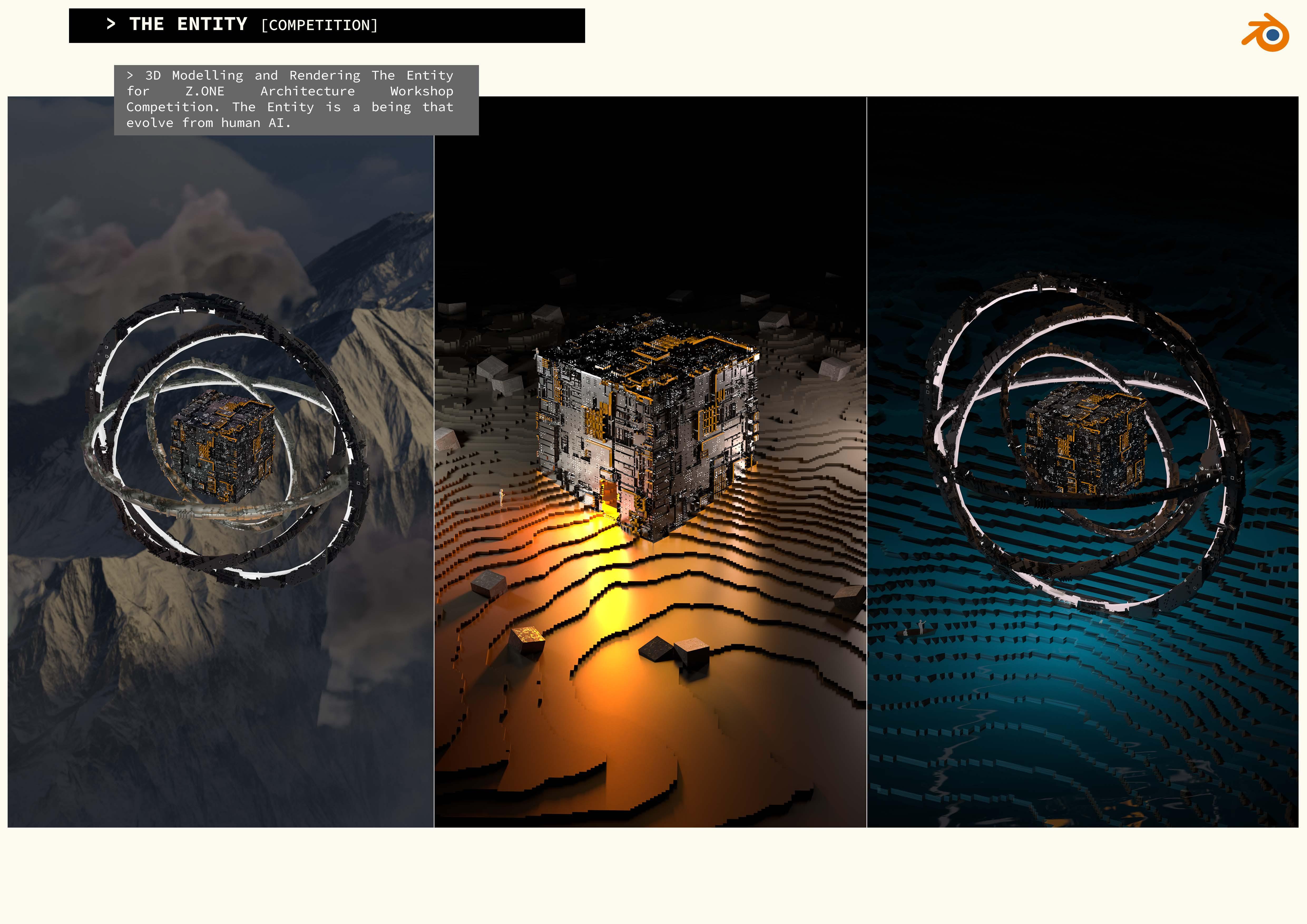Click the pair of small dark cubes in foreground
The image size is (1307, 924).
pos(674,650)
